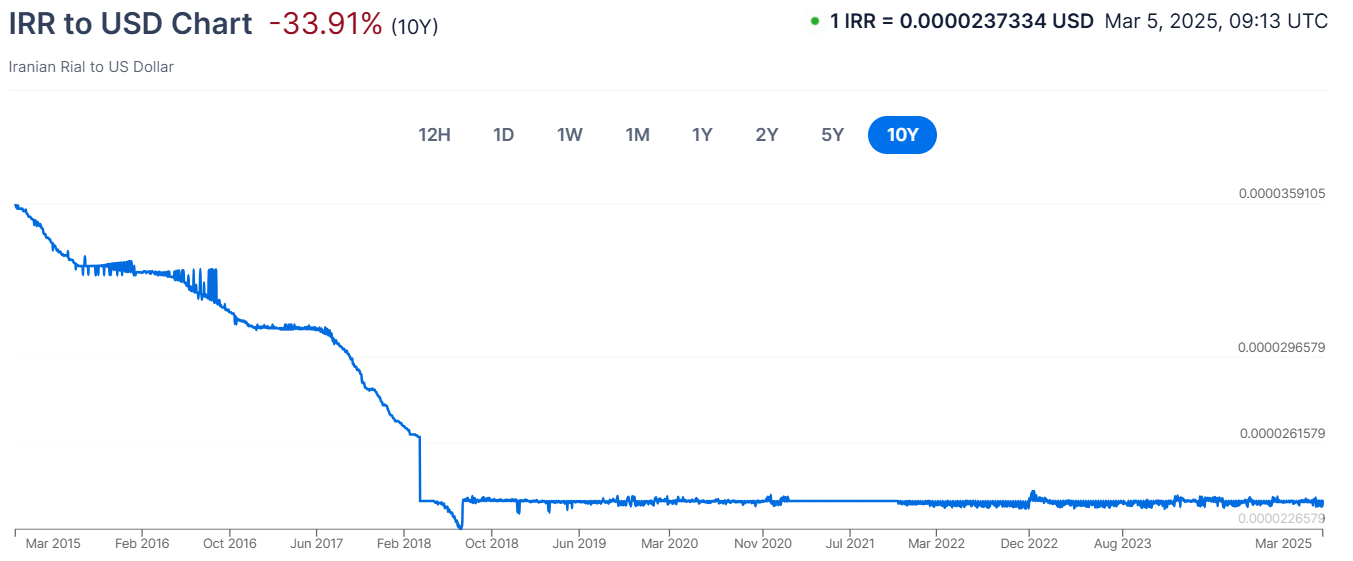Click the 0.0000261579 y-axis label
The height and width of the screenshot is (561, 1353).
[1281, 433]
